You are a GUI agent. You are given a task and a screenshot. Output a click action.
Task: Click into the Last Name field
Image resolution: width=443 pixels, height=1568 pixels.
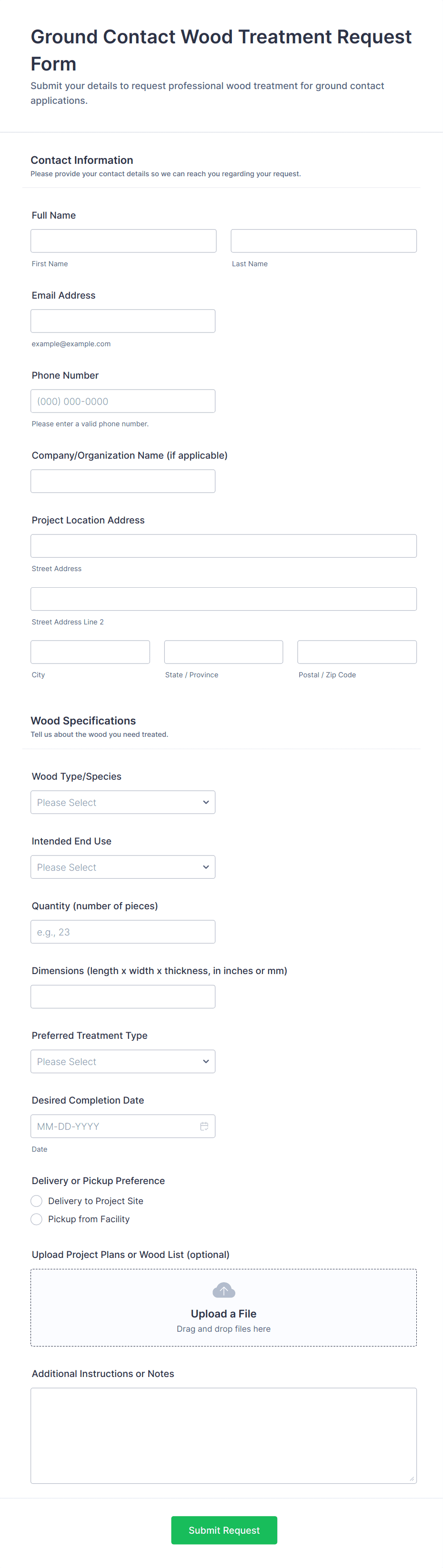(x=324, y=241)
